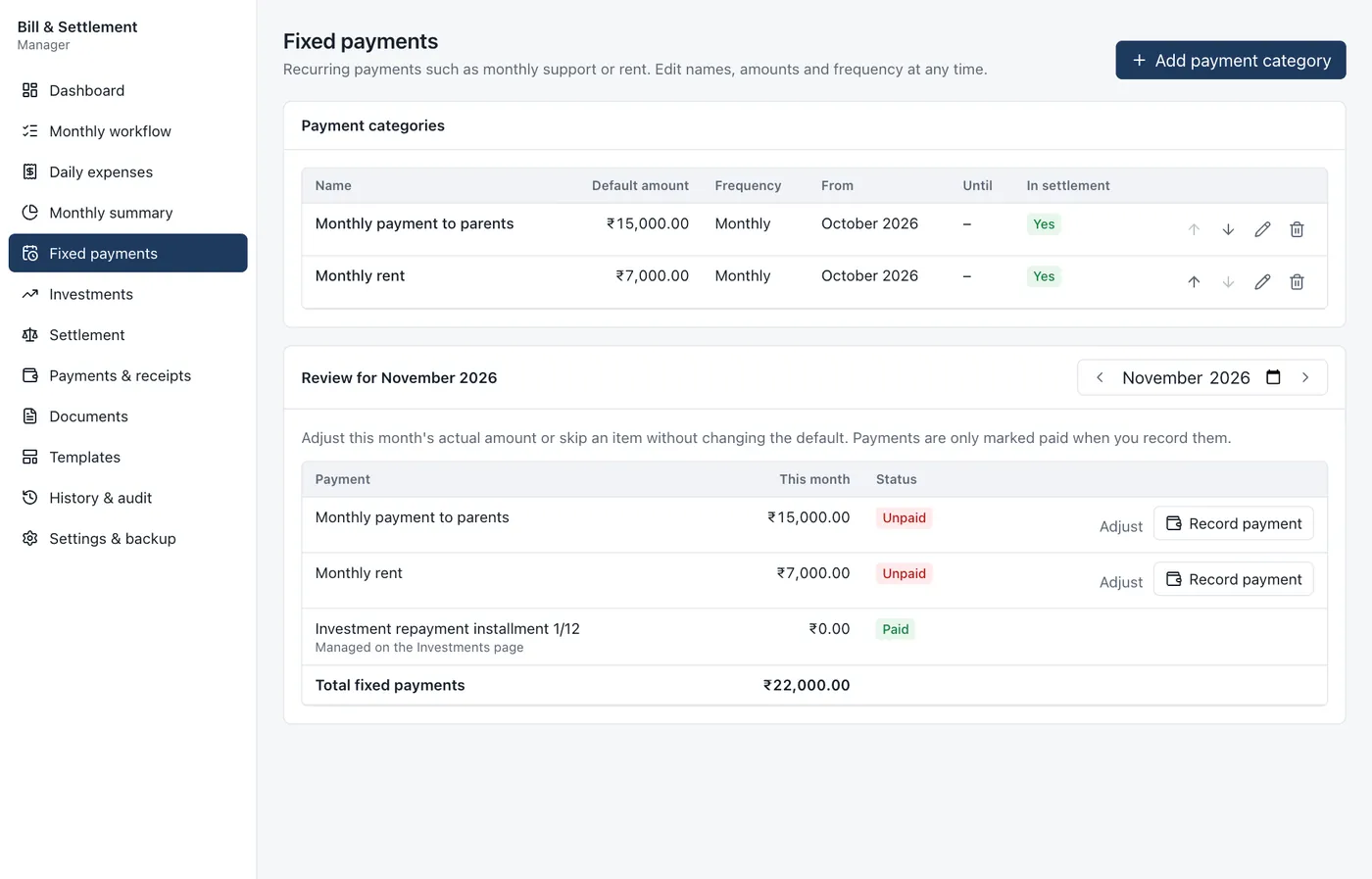Click Monthly payment to parents move-up arrow
Image resolution: width=1372 pixels, height=879 pixels.
pos(1194,229)
